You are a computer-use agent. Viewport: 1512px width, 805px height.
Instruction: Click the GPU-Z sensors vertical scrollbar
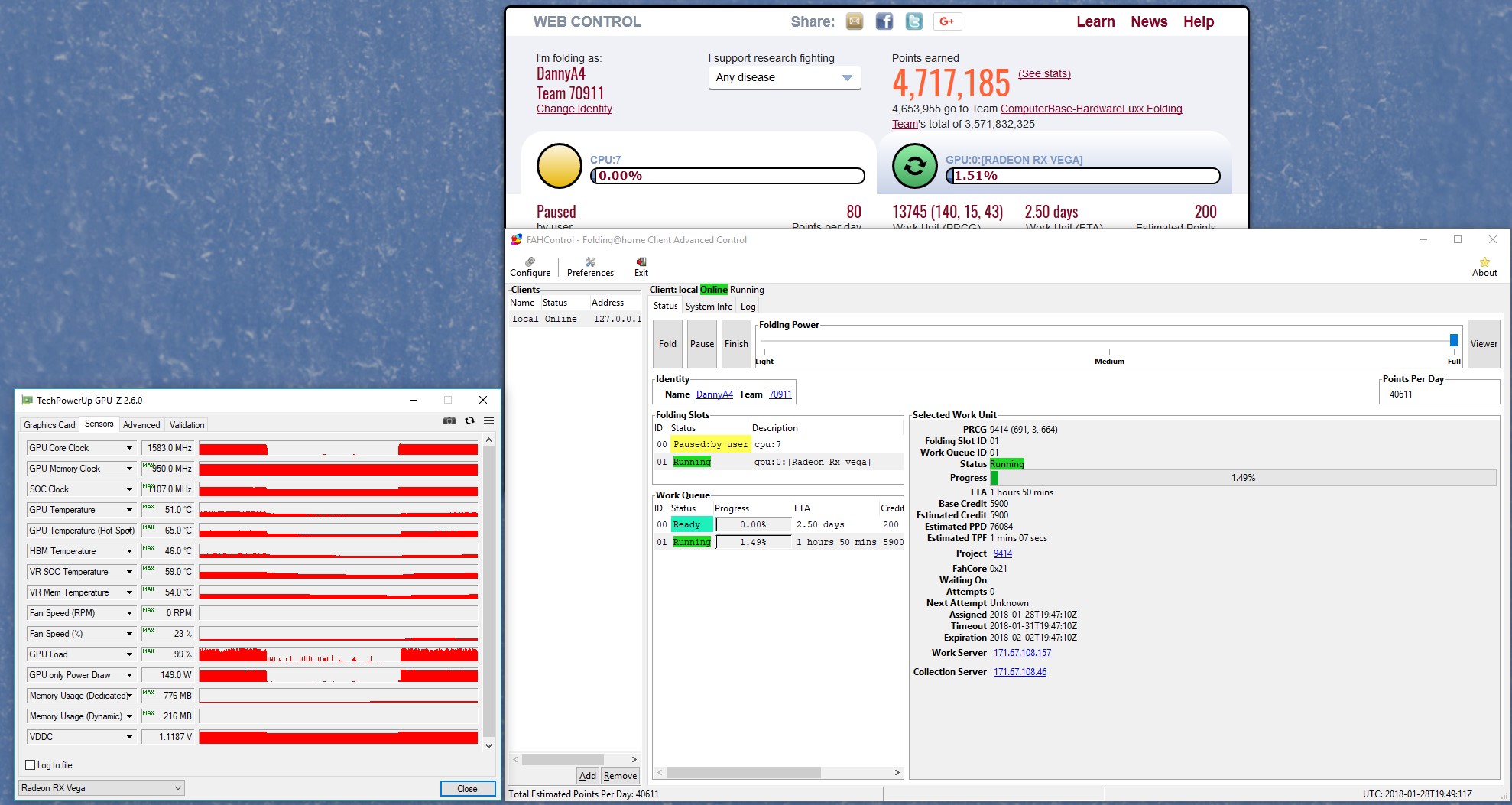click(488, 592)
